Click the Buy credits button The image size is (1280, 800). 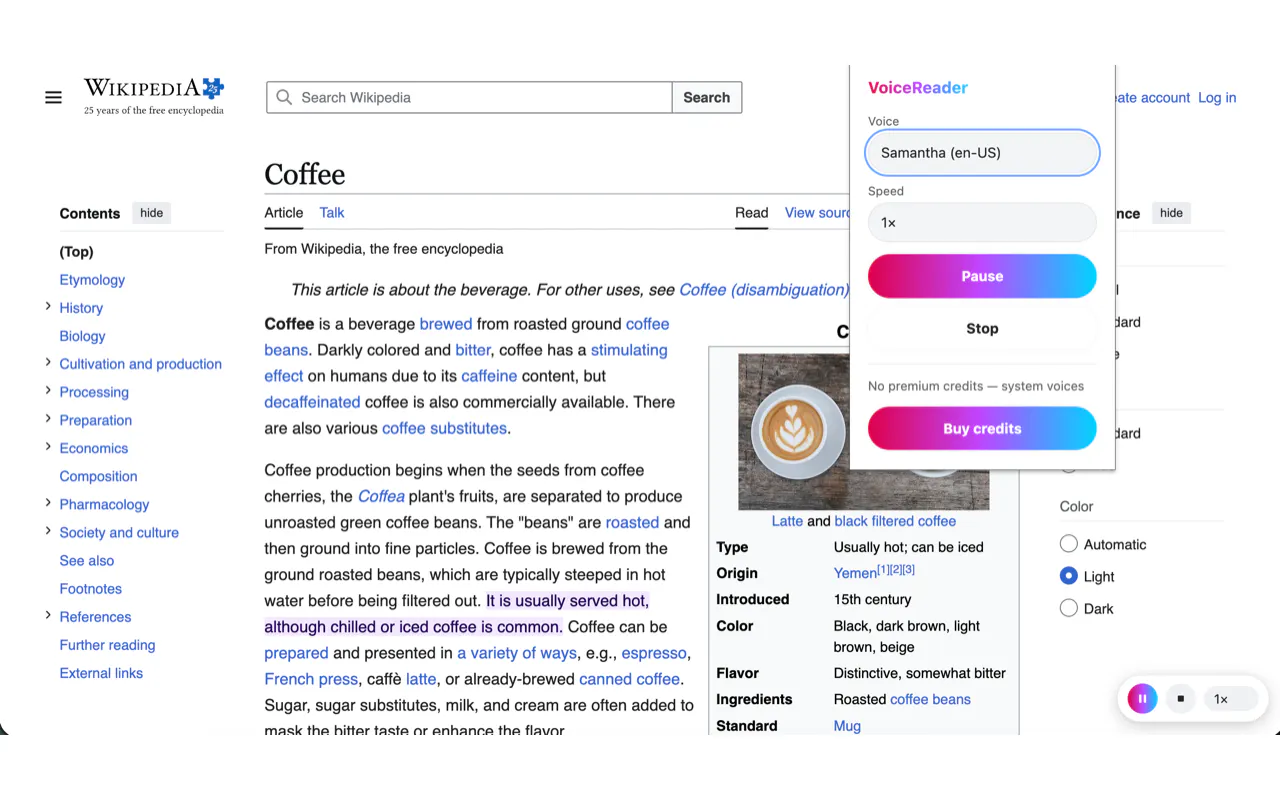(x=982, y=428)
